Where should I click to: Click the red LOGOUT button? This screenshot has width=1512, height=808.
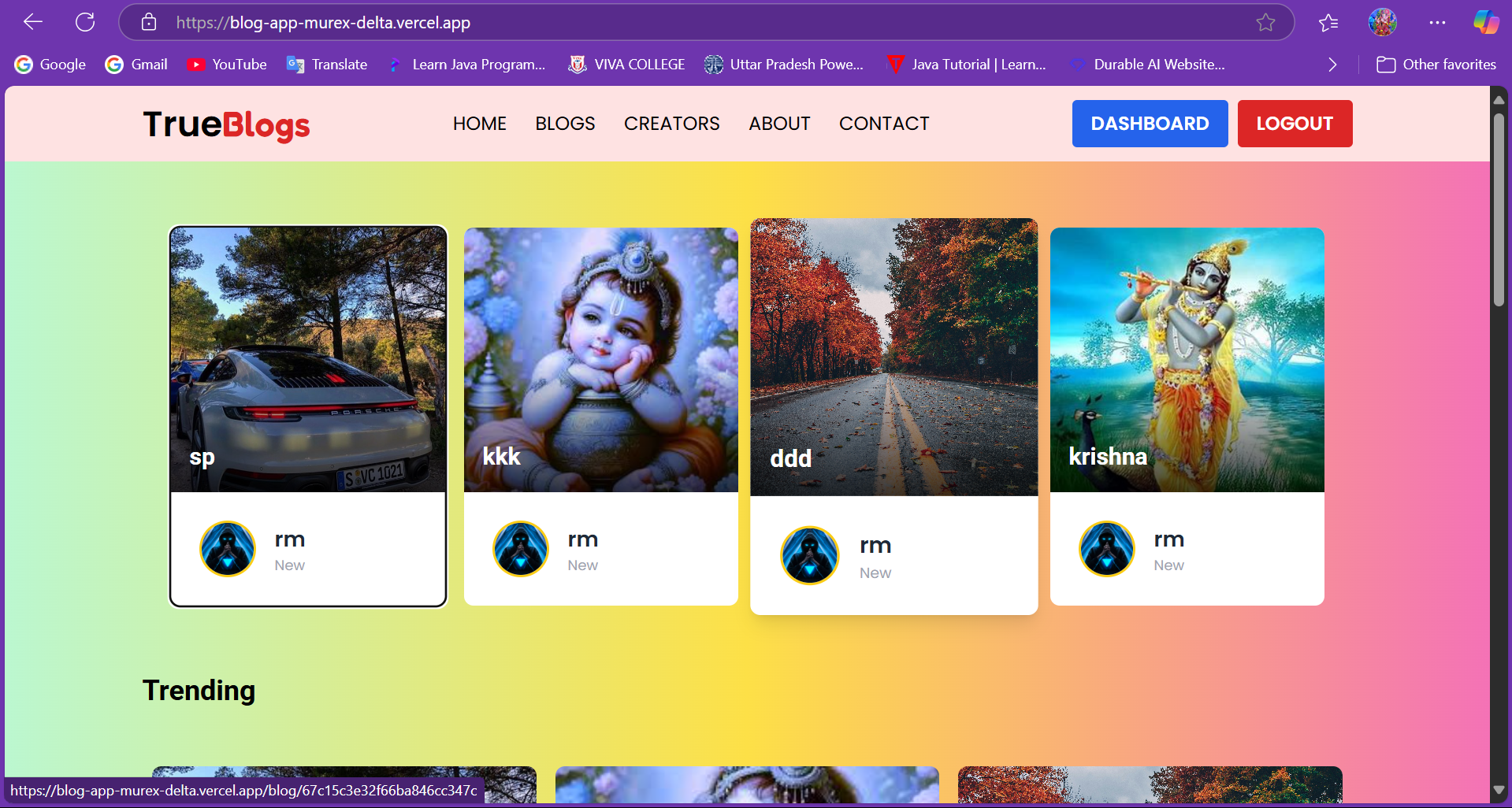(x=1295, y=124)
